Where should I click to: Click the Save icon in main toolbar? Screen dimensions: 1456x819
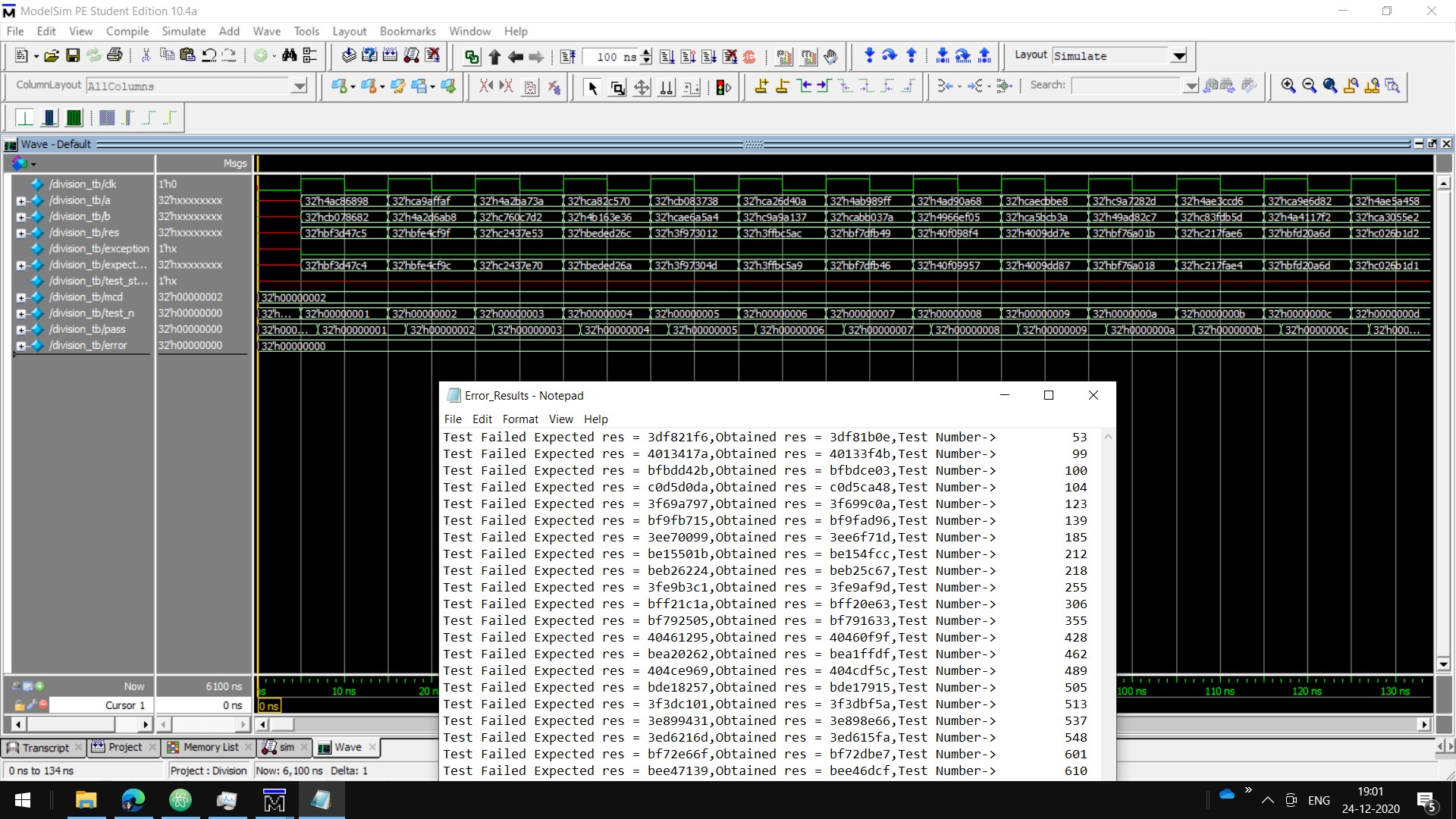click(x=73, y=55)
